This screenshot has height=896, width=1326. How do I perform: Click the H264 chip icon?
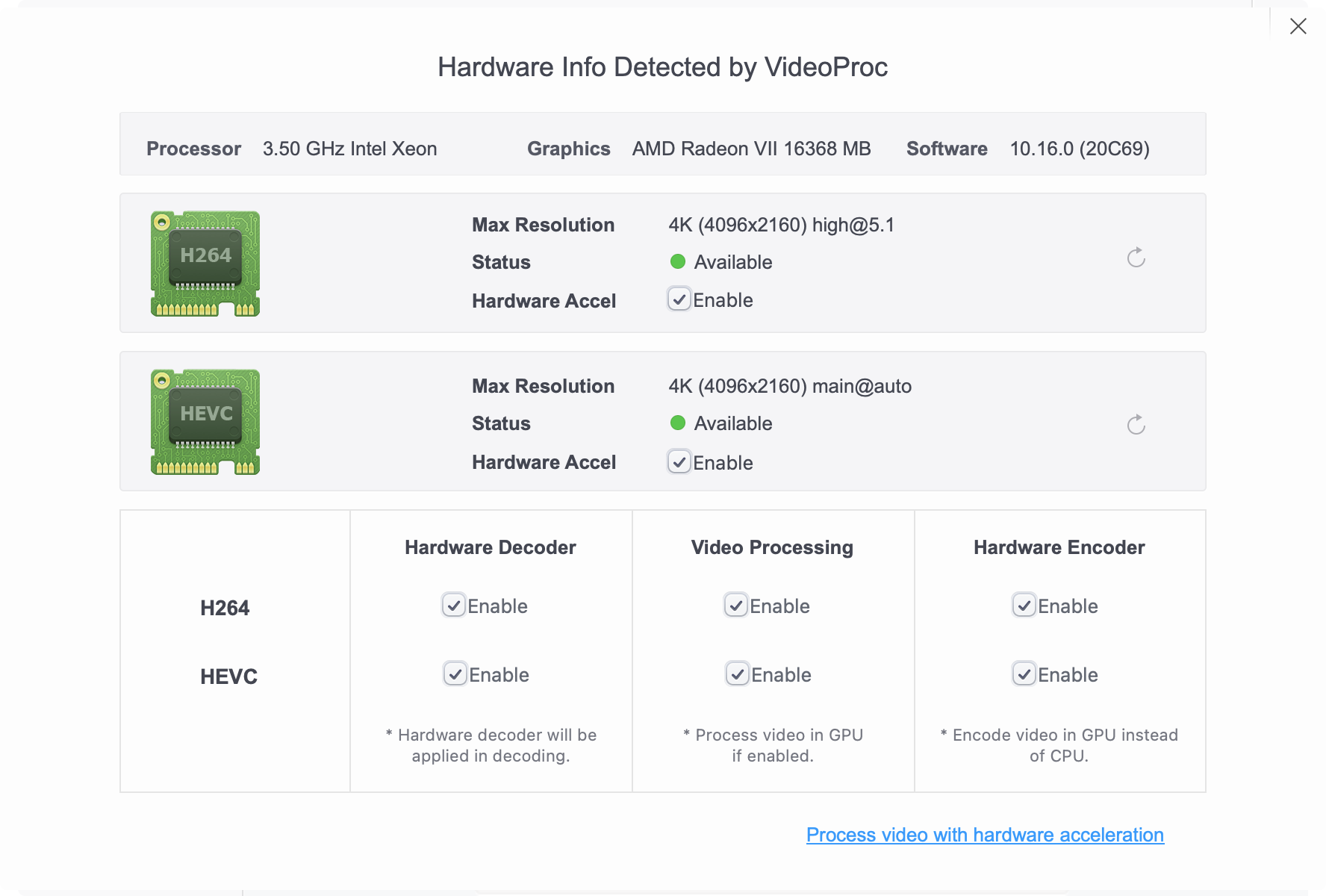click(x=205, y=264)
